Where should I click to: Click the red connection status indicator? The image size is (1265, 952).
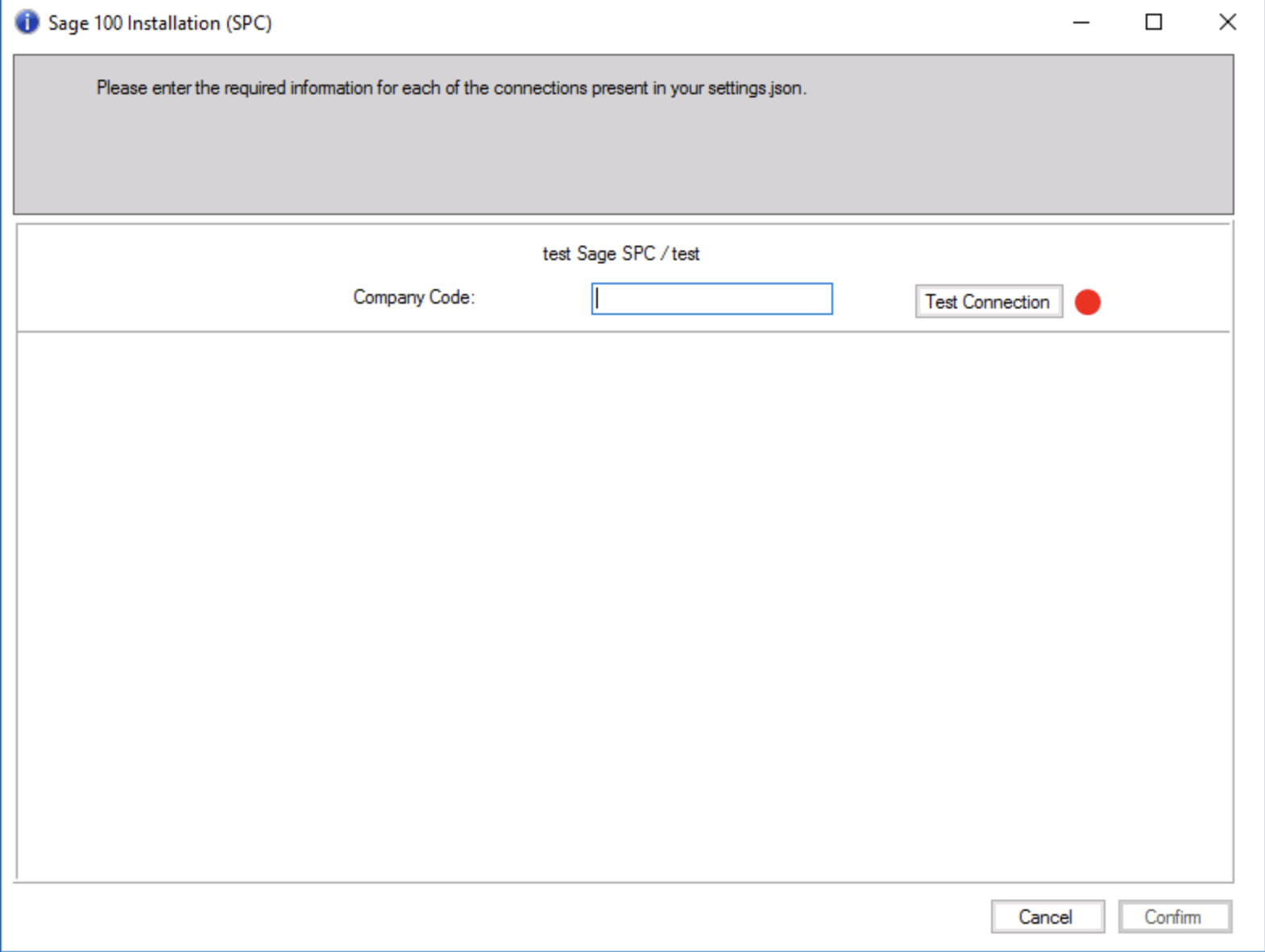tap(1088, 302)
